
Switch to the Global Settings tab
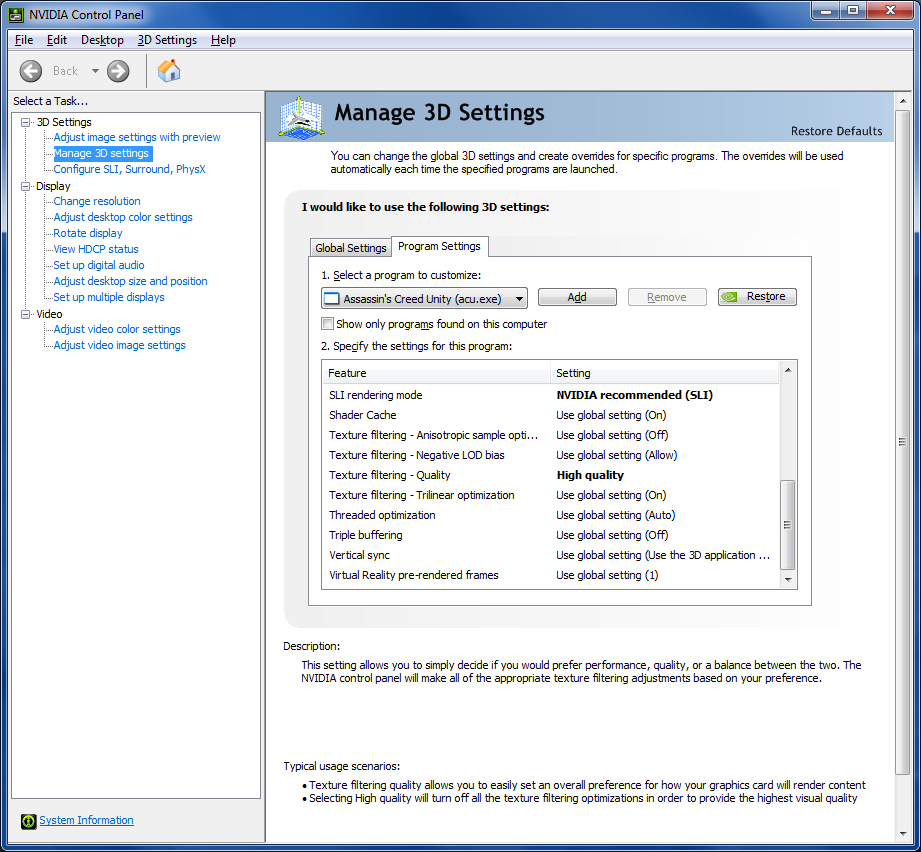[351, 248]
